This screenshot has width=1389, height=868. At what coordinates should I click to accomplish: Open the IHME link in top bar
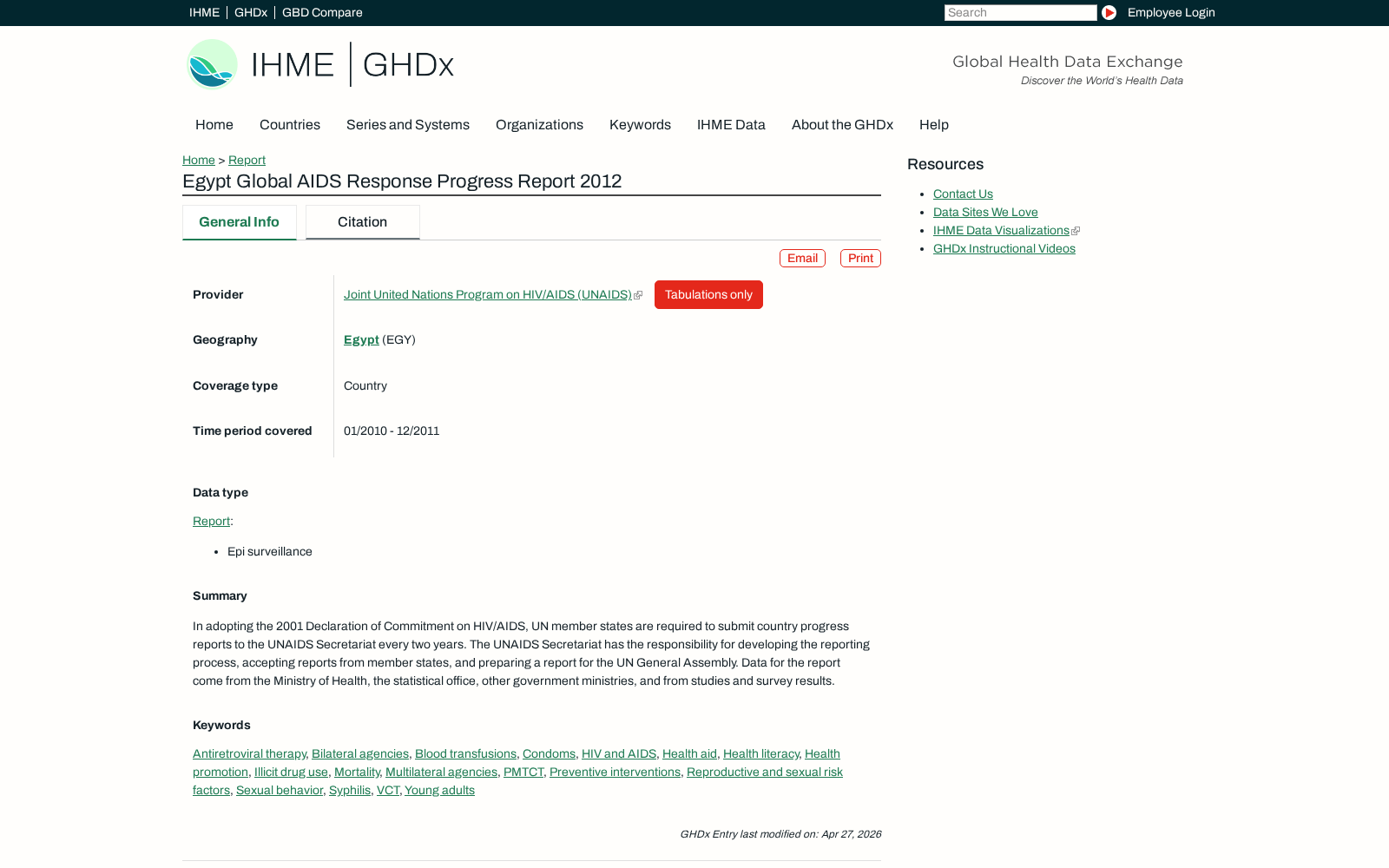[204, 12]
